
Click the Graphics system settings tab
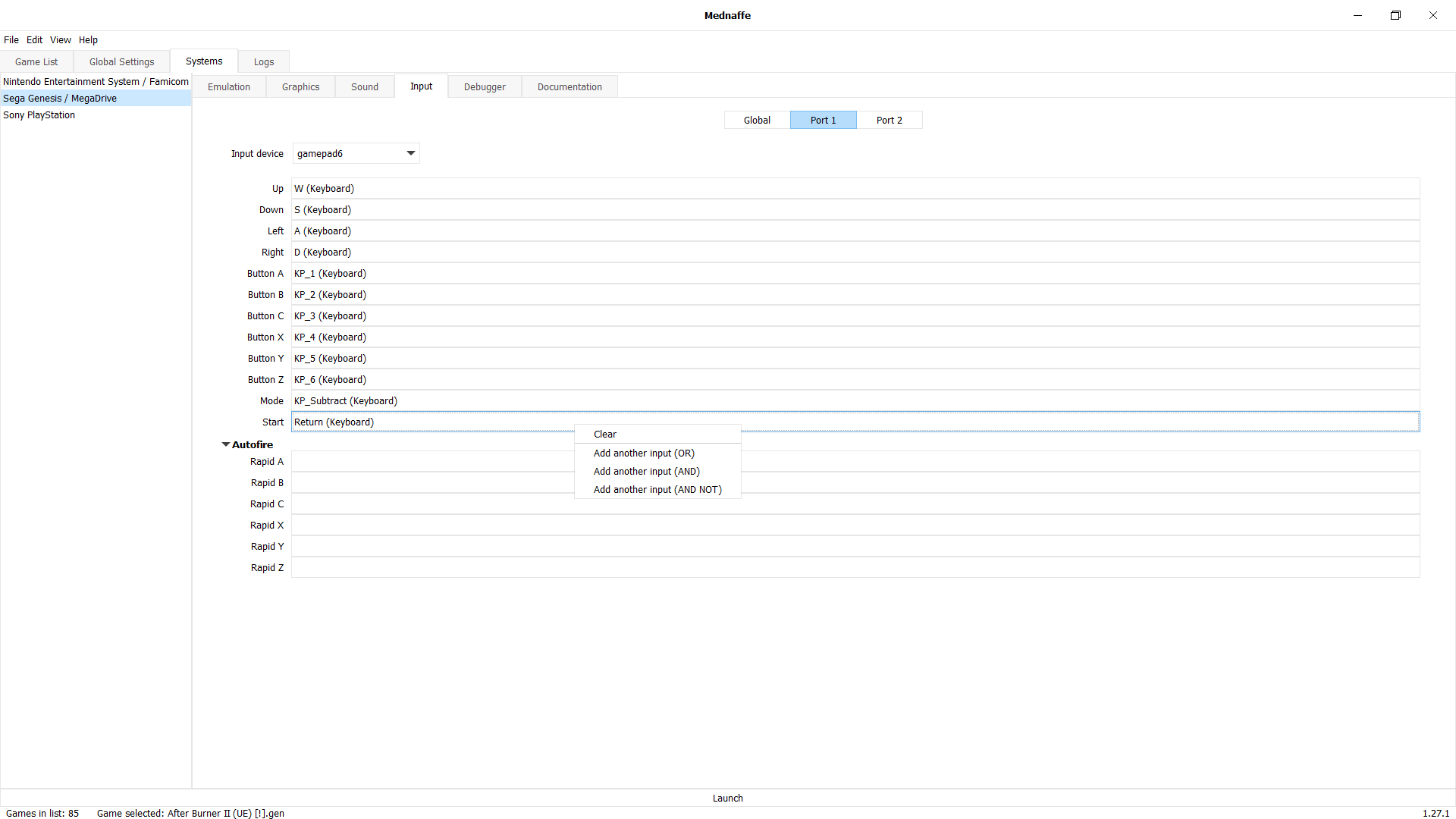[x=301, y=86]
